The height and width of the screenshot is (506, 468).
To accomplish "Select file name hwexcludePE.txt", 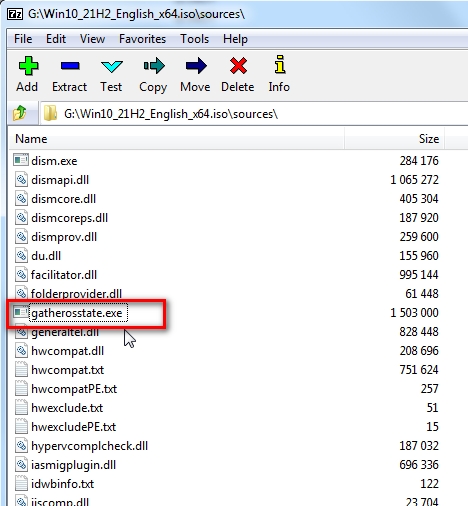I will [73, 427].
